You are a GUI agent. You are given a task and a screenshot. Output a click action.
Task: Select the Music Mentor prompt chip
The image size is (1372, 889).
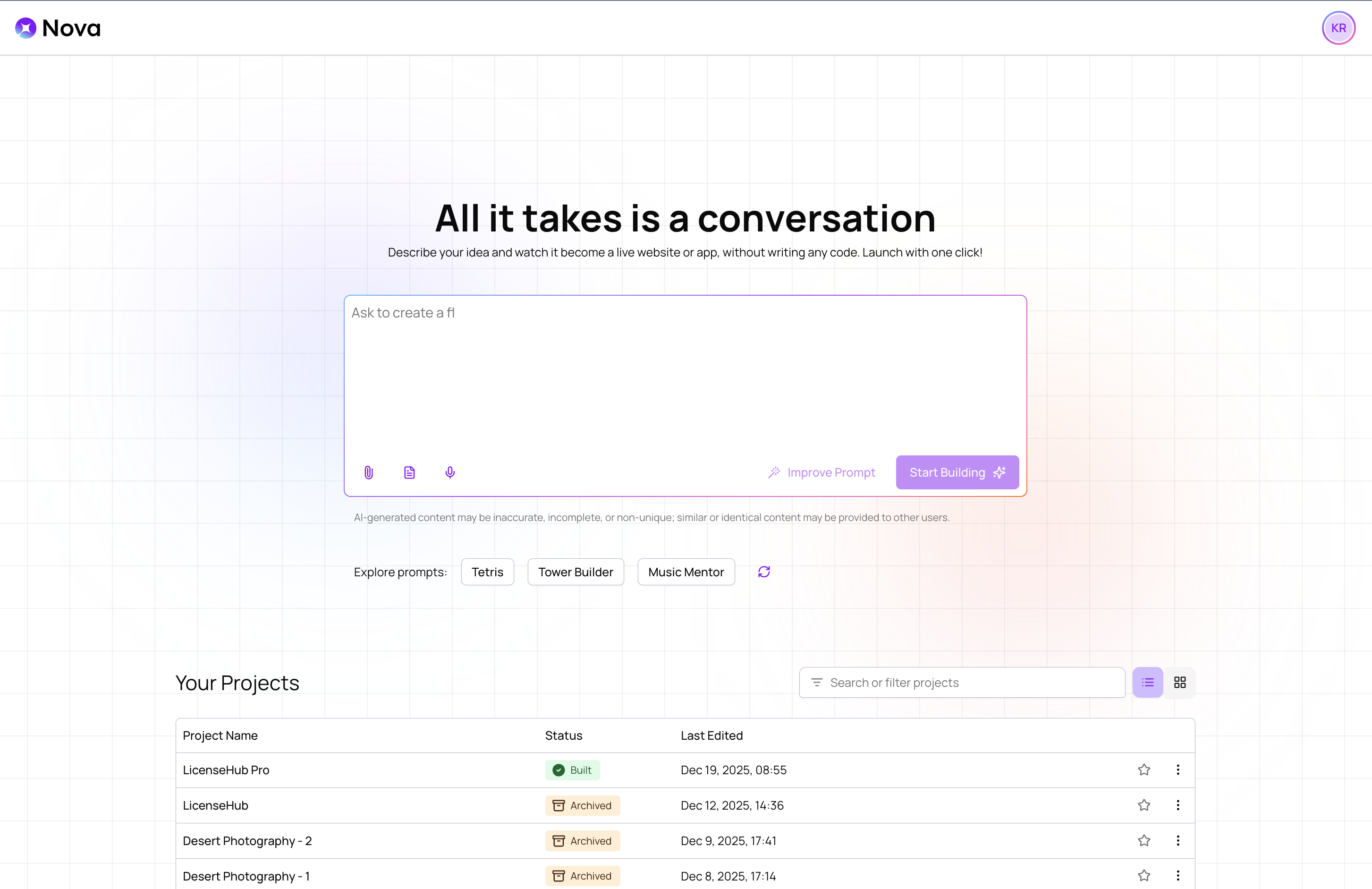(x=686, y=572)
